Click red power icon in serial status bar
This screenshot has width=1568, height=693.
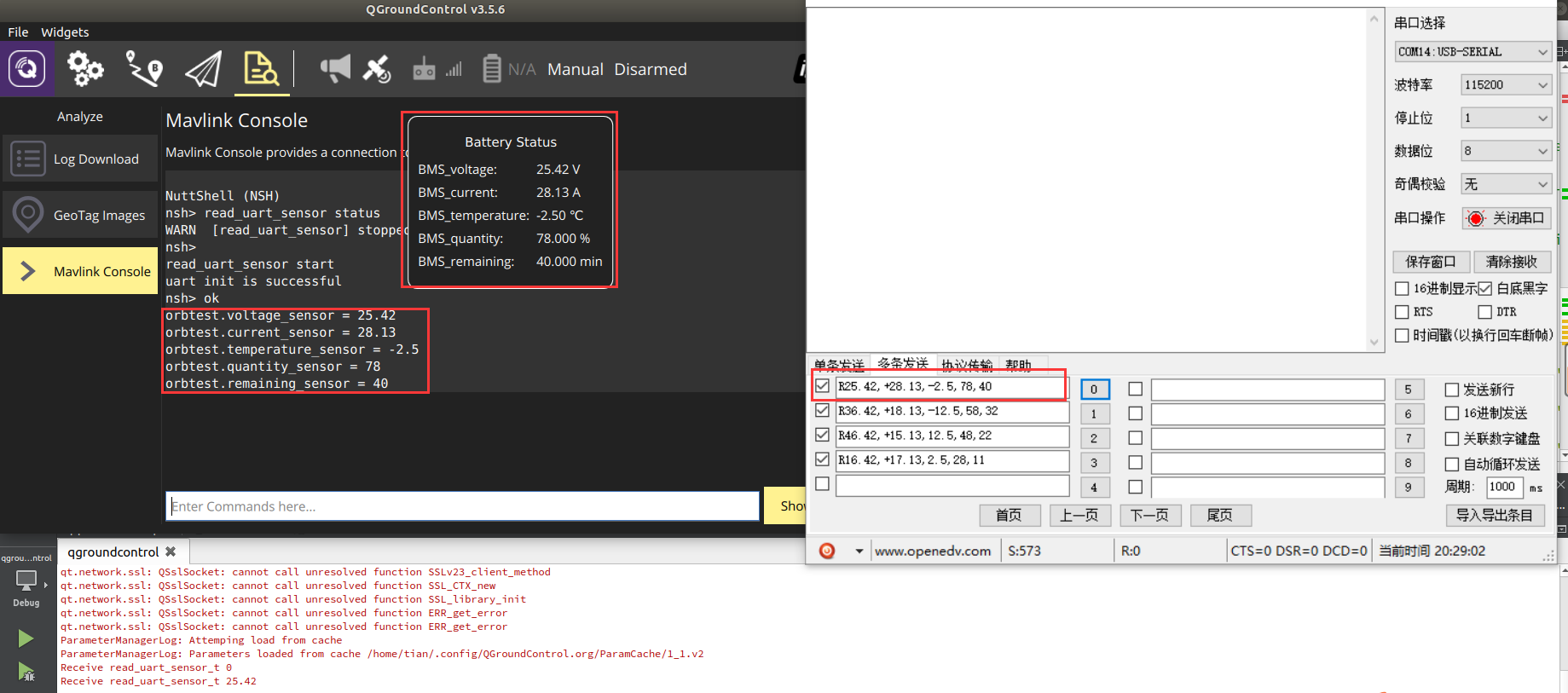pos(827,551)
